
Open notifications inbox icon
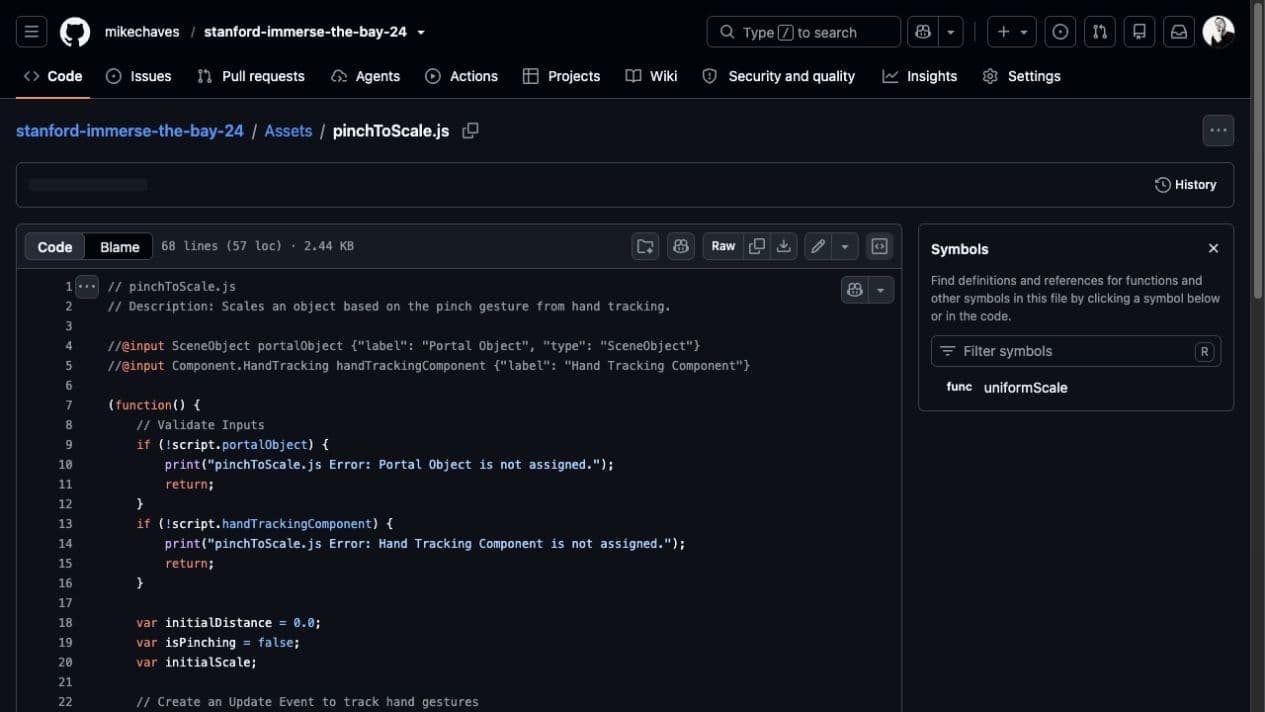click(x=1179, y=32)
